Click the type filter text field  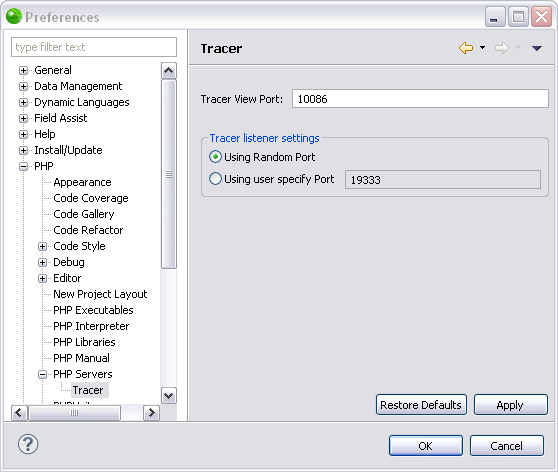(x=94, y=47)
